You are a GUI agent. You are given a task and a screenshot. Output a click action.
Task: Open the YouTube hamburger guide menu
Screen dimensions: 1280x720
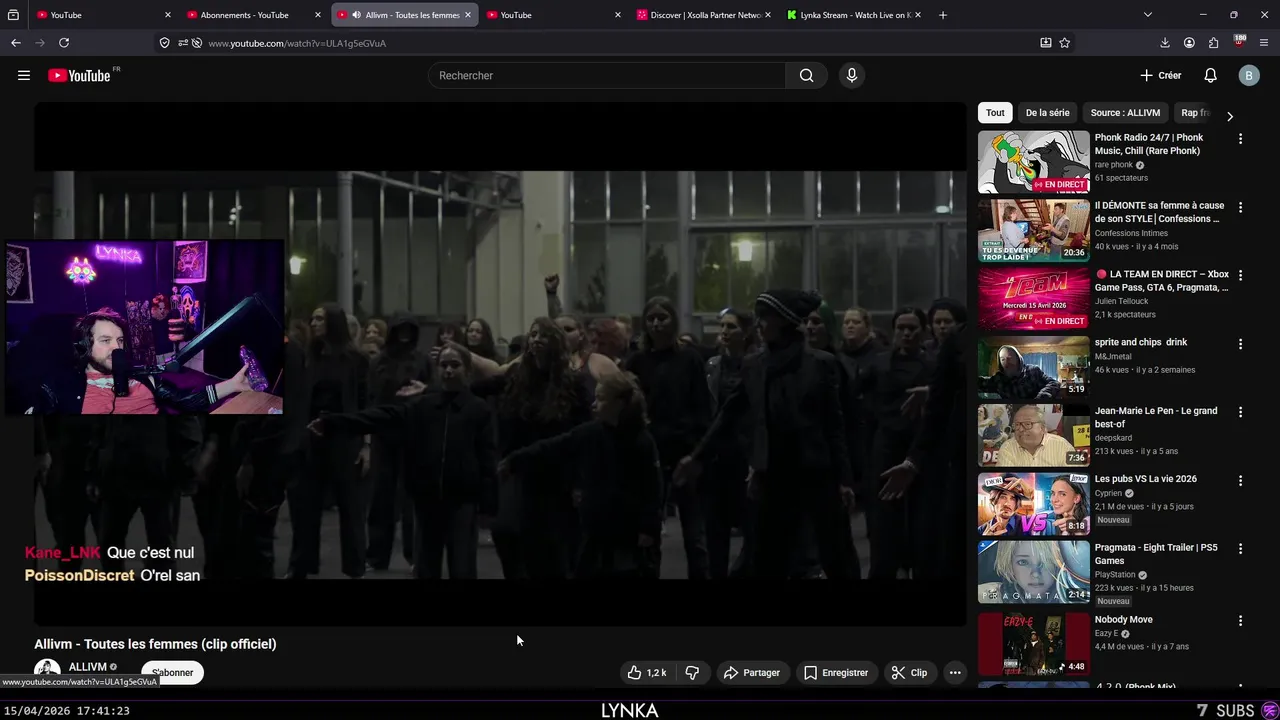[24, 75]
